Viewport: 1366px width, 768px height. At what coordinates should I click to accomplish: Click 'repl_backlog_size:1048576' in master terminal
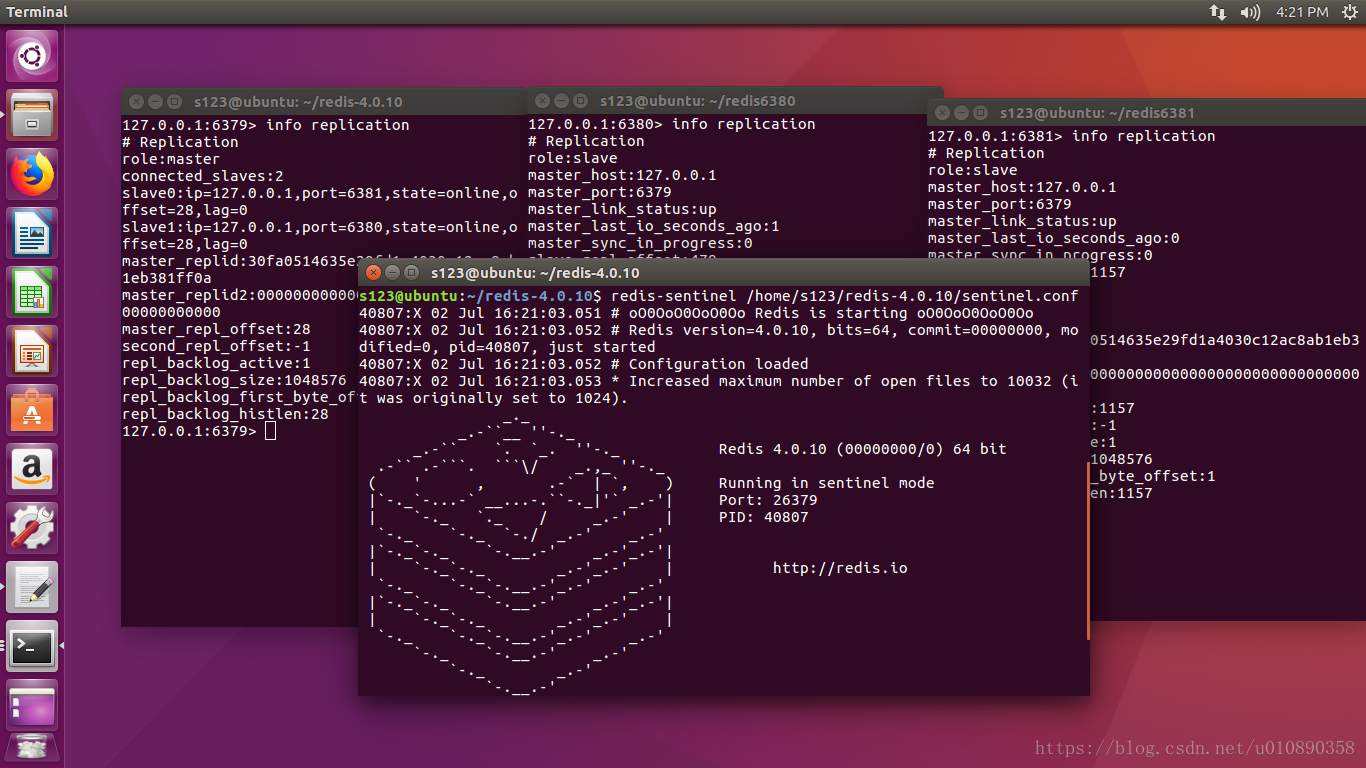(234, 380)
